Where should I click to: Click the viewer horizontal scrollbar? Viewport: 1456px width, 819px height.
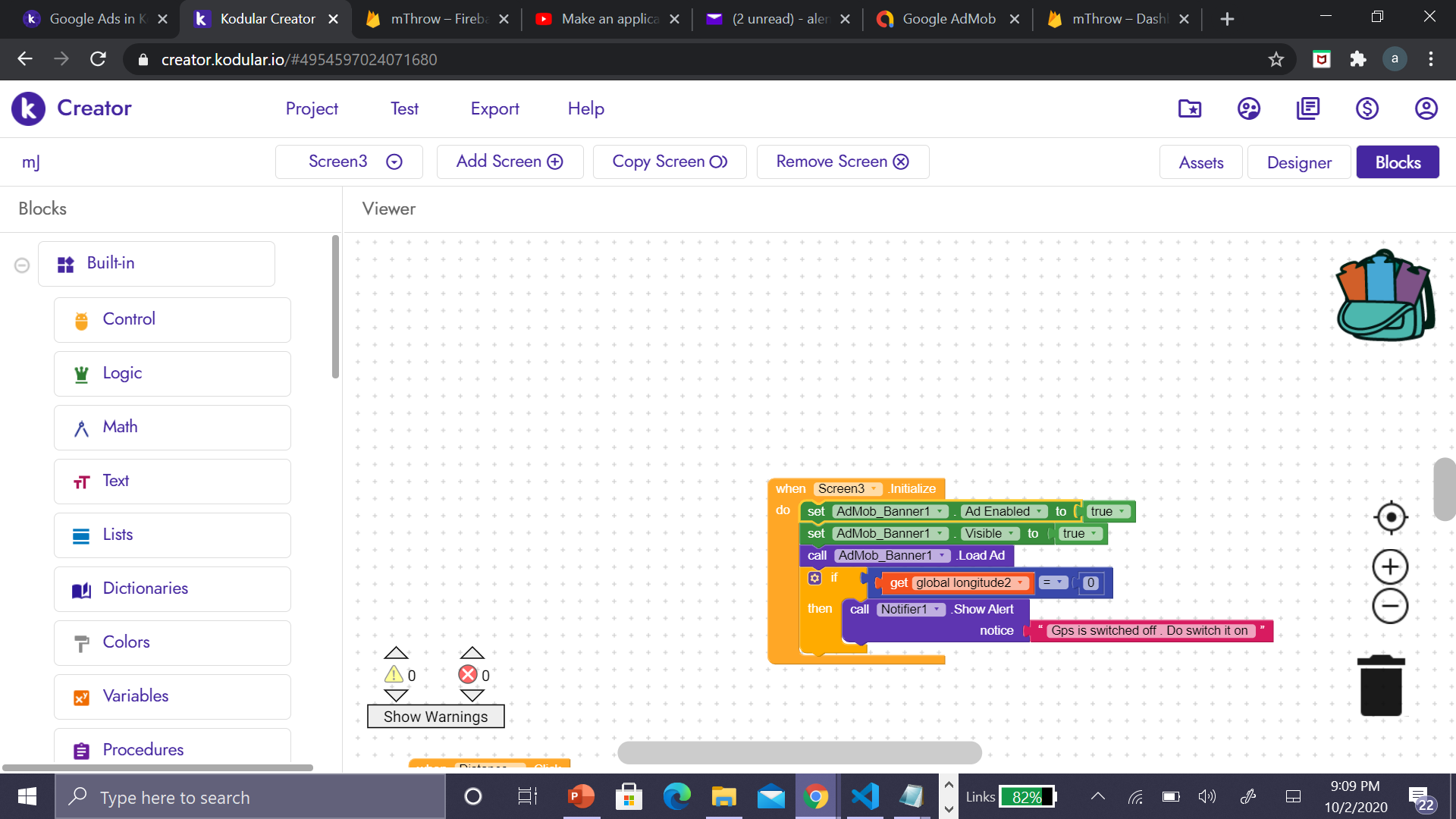point(799,752)
